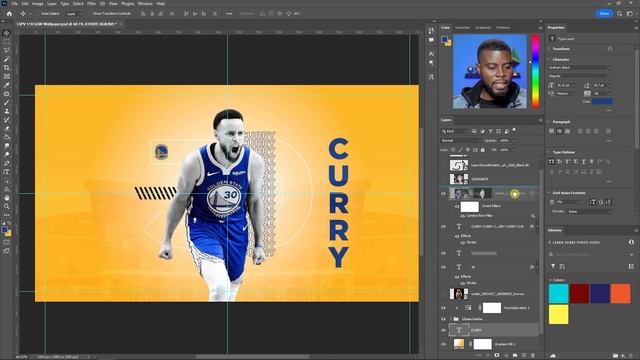Click create new group folder icon
This screenshot has width=640, height=360.
coord(515,356)
